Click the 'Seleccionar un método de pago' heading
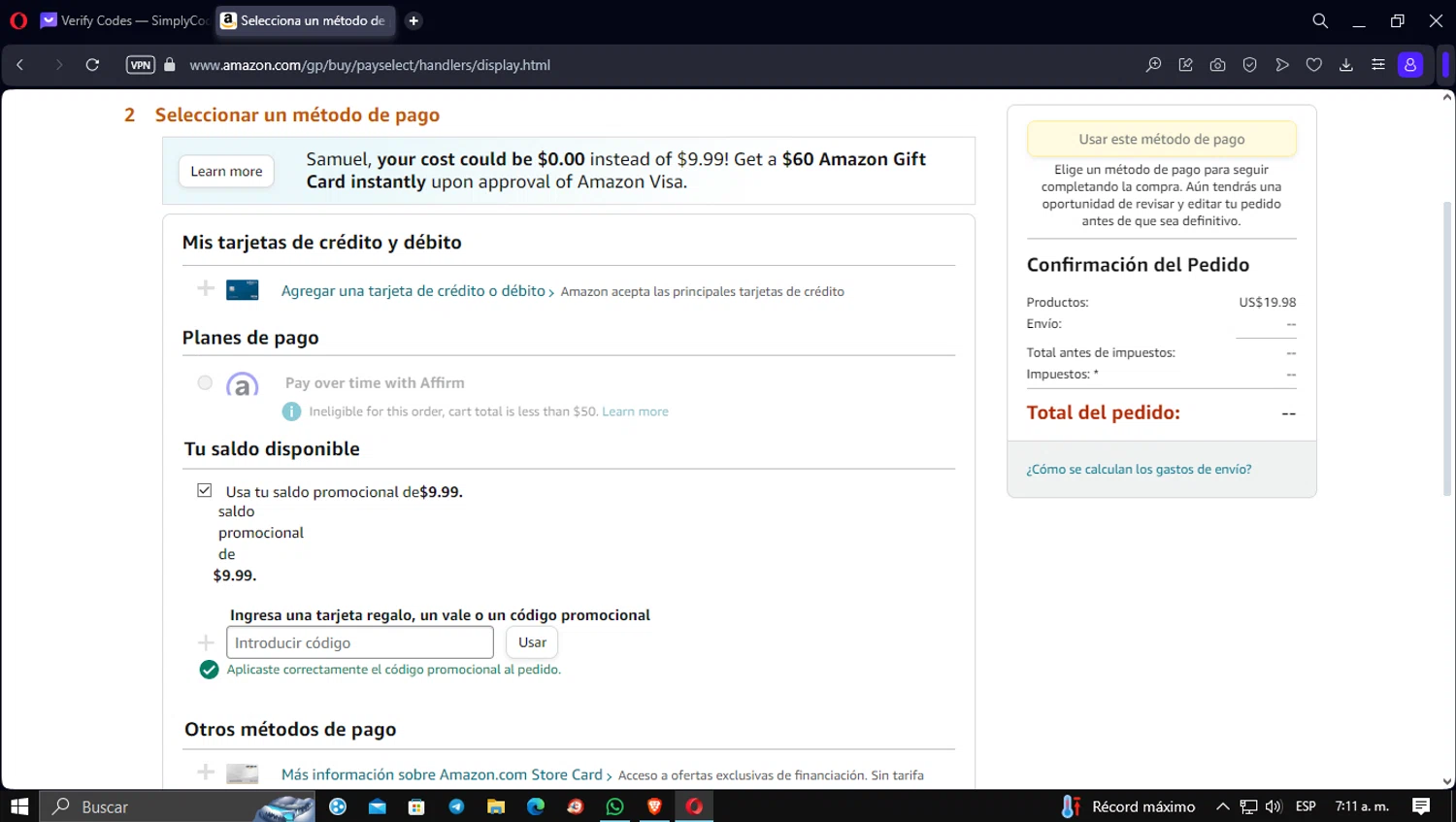 297,115
